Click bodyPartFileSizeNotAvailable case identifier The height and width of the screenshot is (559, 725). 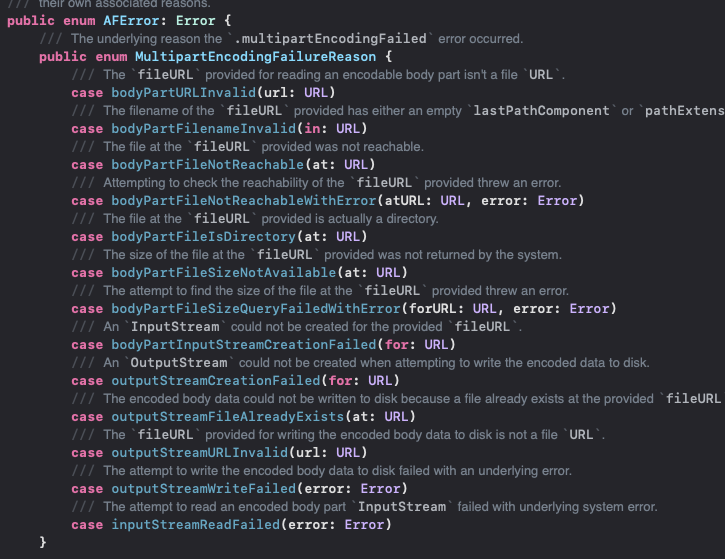click(x=224, y=273)
